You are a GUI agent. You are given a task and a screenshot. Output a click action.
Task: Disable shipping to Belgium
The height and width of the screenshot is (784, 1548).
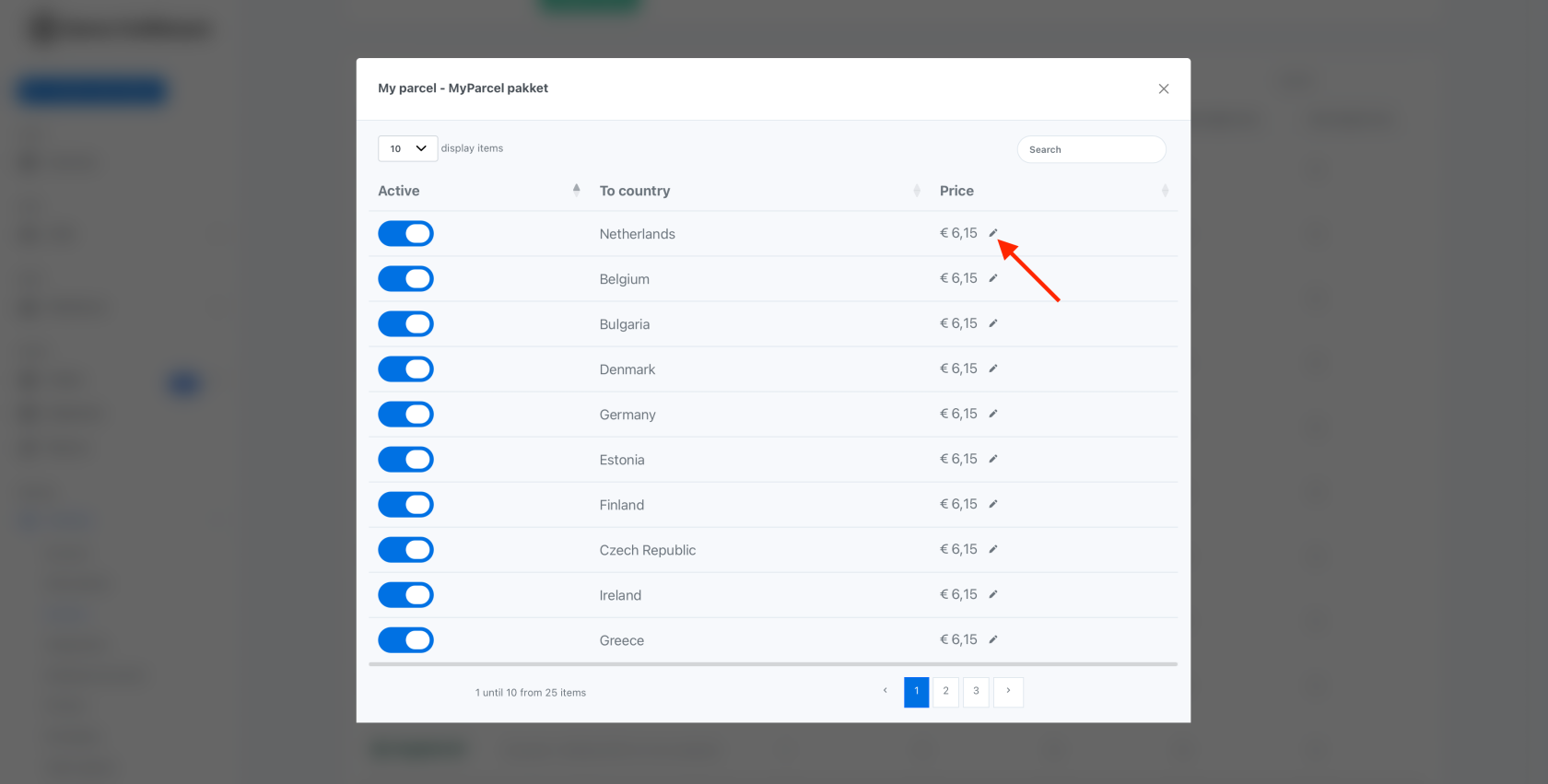[405, 279]
